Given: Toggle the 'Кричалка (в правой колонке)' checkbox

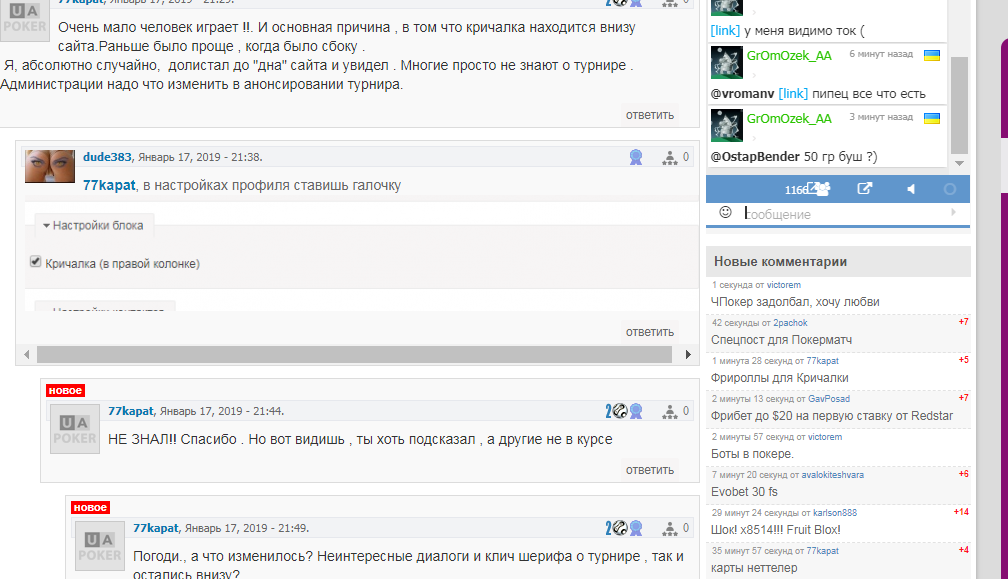Looking at the screenshot, I should pos(35,262).
